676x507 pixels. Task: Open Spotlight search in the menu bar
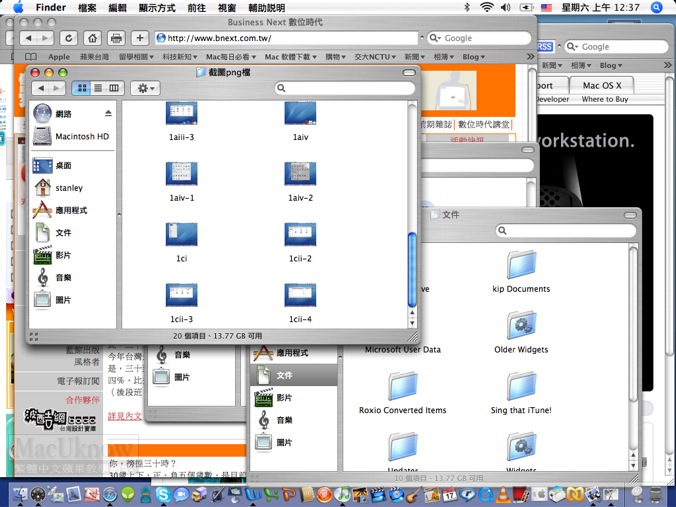pyautogui.click(x=656, y=7)
